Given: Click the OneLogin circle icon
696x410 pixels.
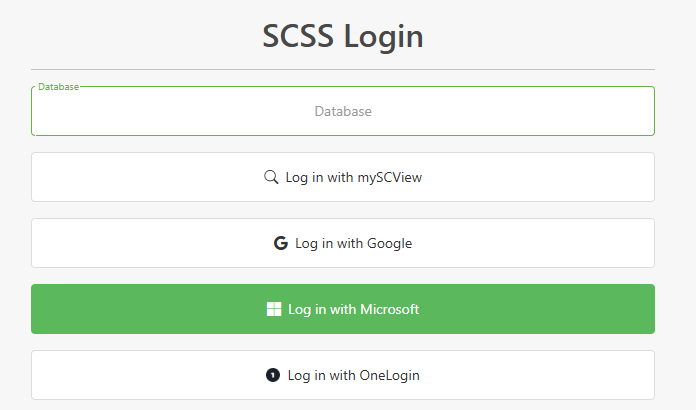Looking at the screenshot, I should point(273,375).
